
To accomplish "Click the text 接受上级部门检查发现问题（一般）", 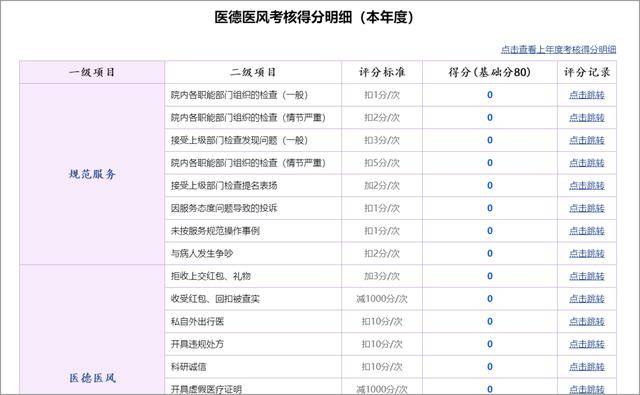I will click(x=239, y=140).
